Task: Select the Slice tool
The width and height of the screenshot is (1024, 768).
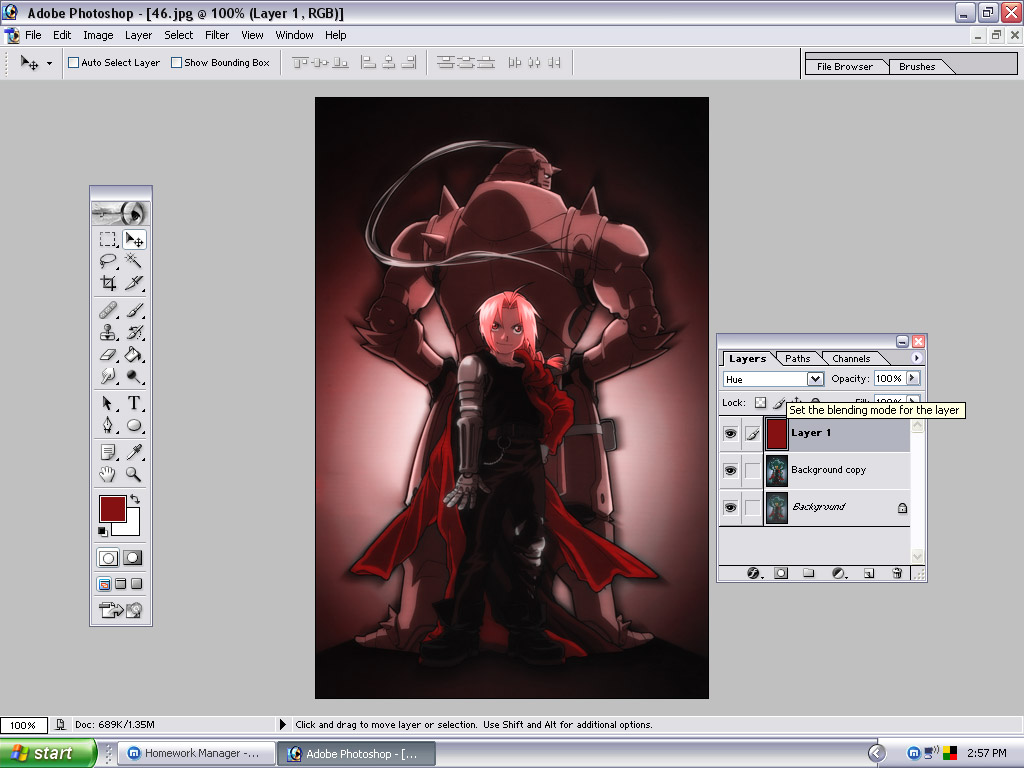Action: pyautogui.click(x=134, y=283)
